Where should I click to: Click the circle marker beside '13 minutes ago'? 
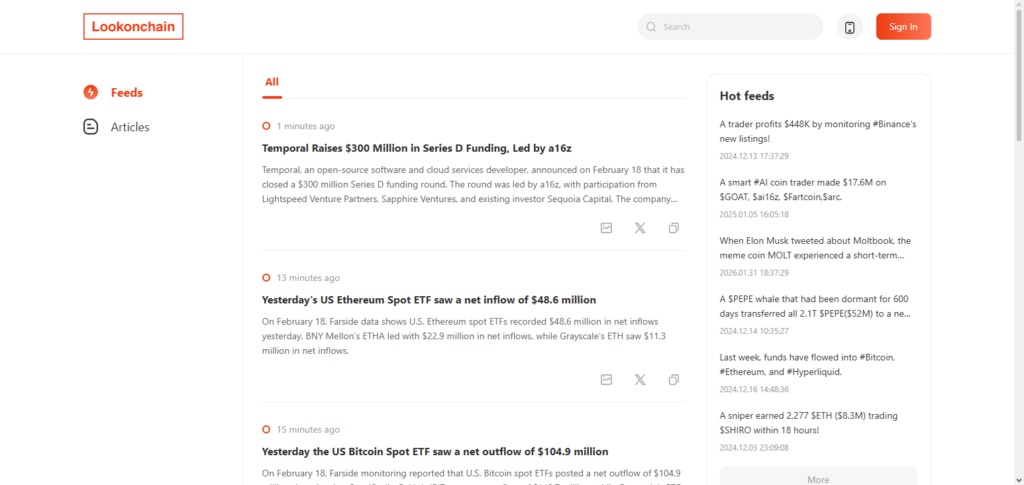click(266, 278)
